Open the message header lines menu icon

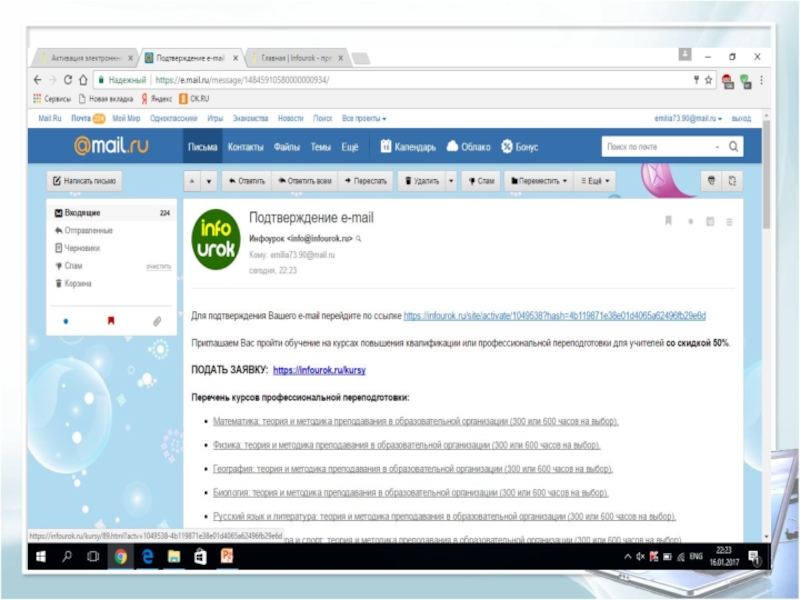click(730, 222)
